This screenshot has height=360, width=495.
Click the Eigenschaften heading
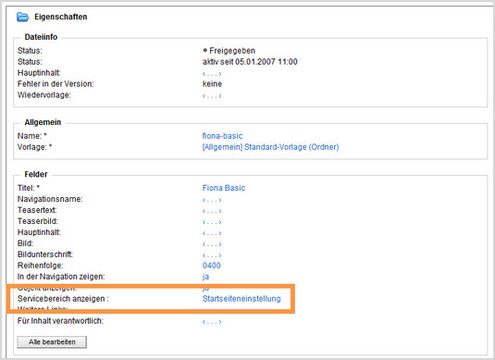click(61, 17)
